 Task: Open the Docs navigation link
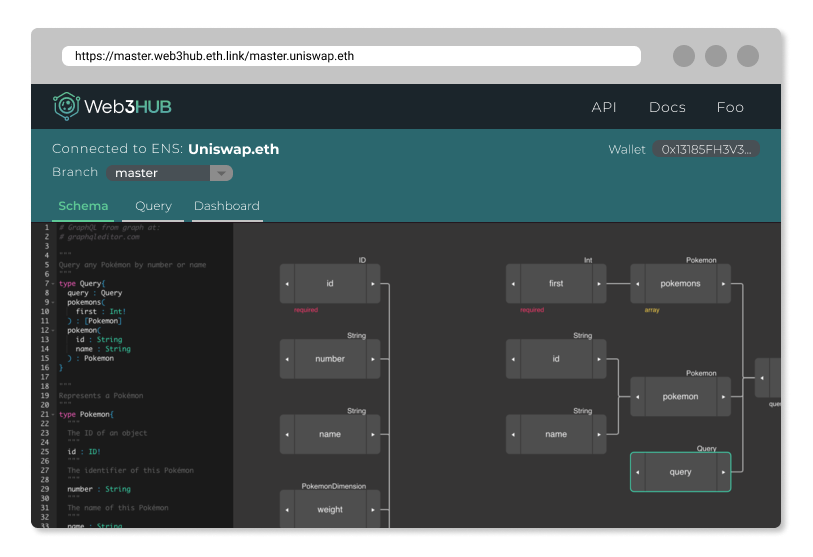click(667, 107)
